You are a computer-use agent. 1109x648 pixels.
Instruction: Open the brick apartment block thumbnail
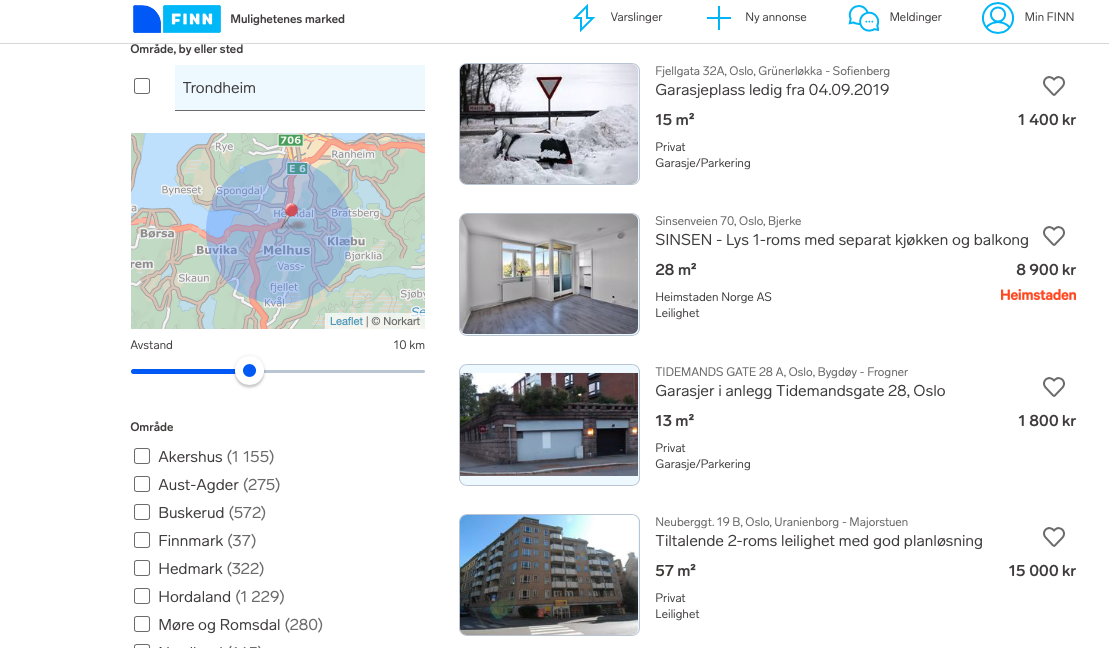pyautogui.click(x=549, y=574)
